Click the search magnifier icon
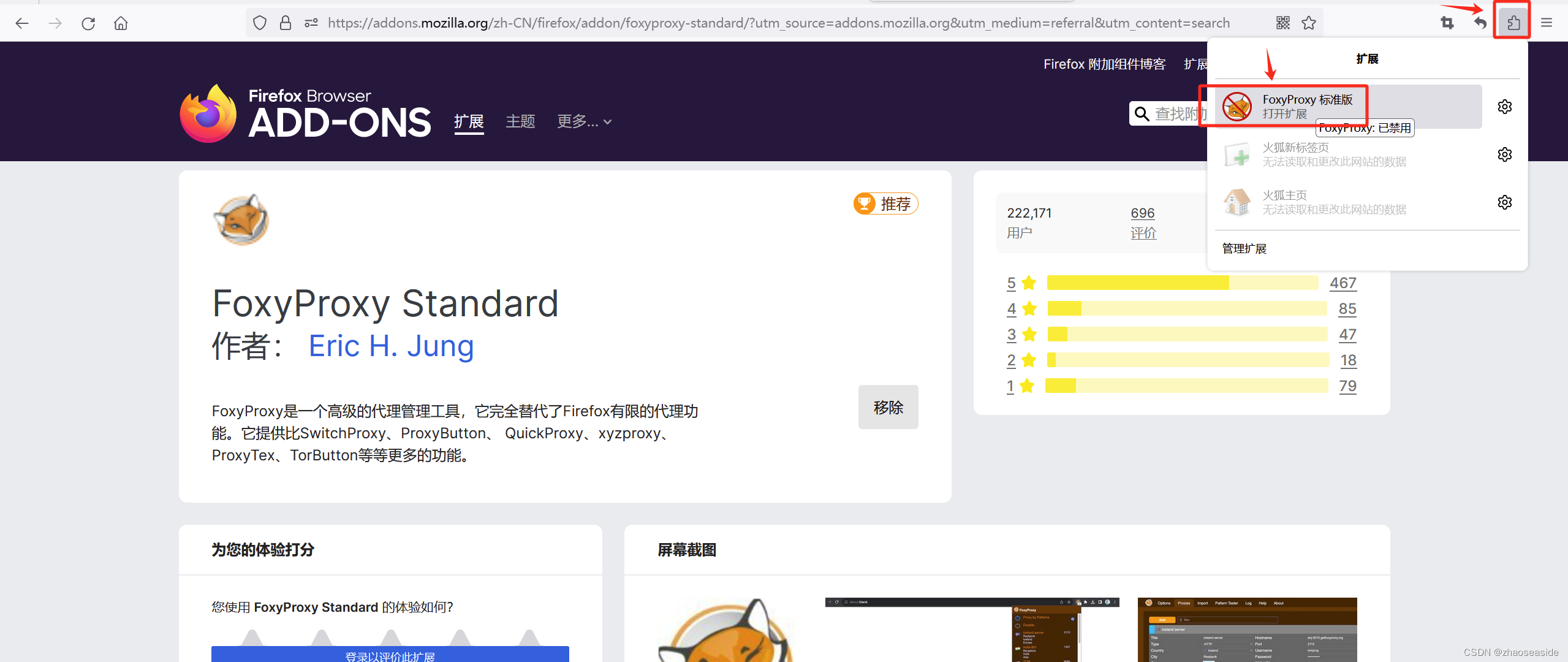The height and width of the screenshot is (662, 1568). [x=1142, y=113]
